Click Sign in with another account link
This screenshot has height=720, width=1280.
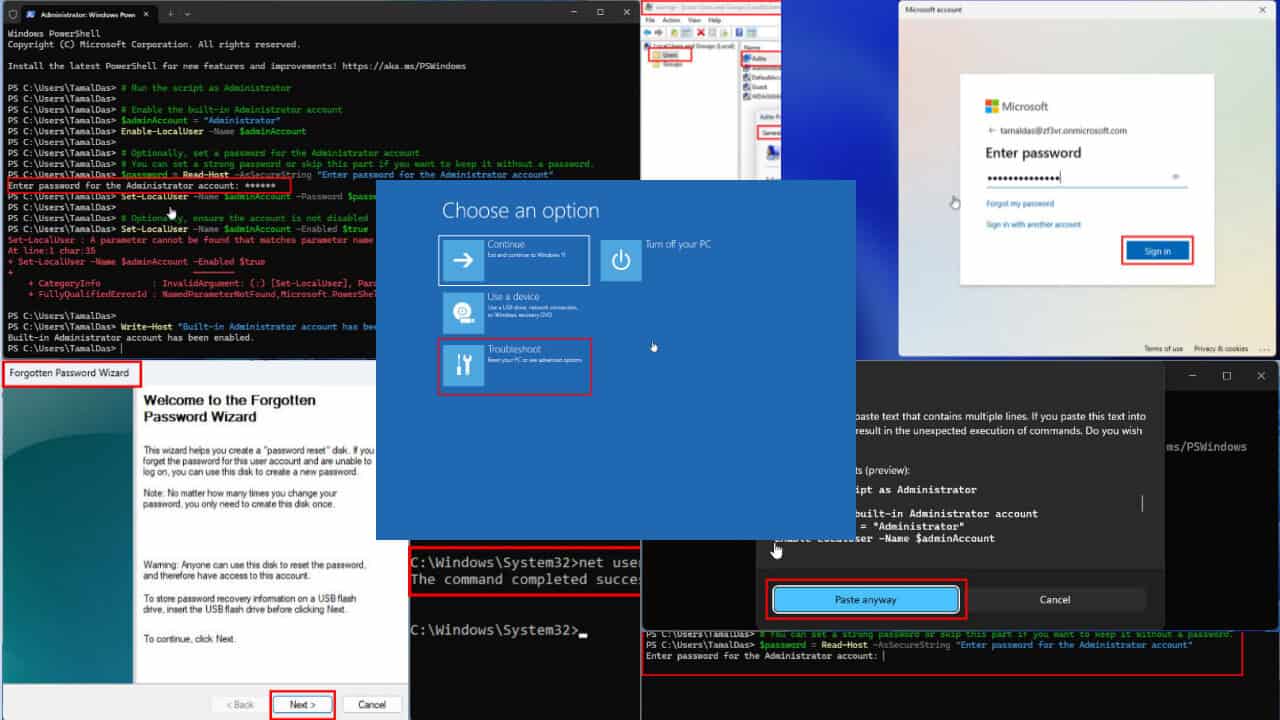(1033, 225)
